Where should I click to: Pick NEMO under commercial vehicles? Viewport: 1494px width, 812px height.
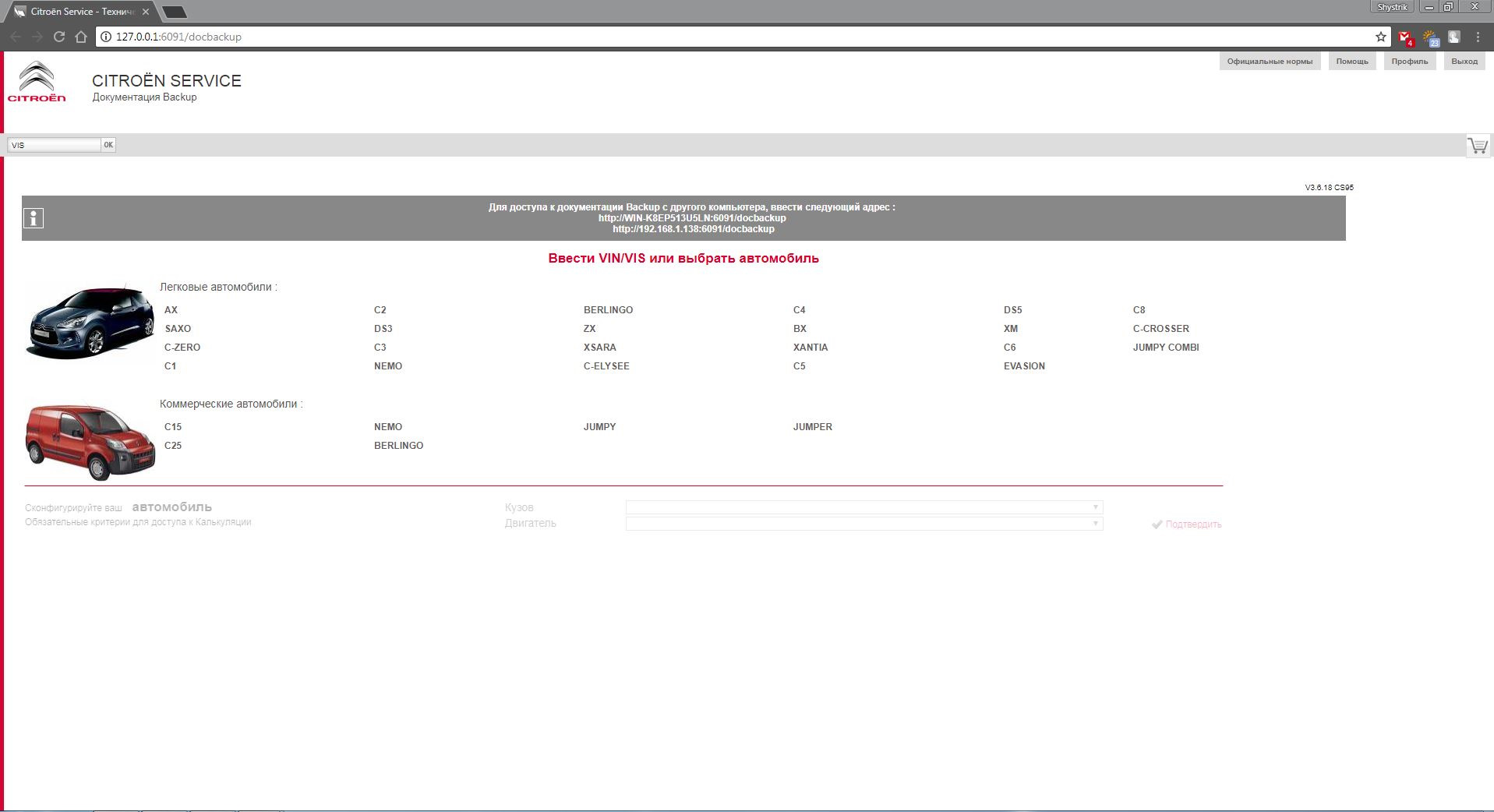[x=388, y=427]
